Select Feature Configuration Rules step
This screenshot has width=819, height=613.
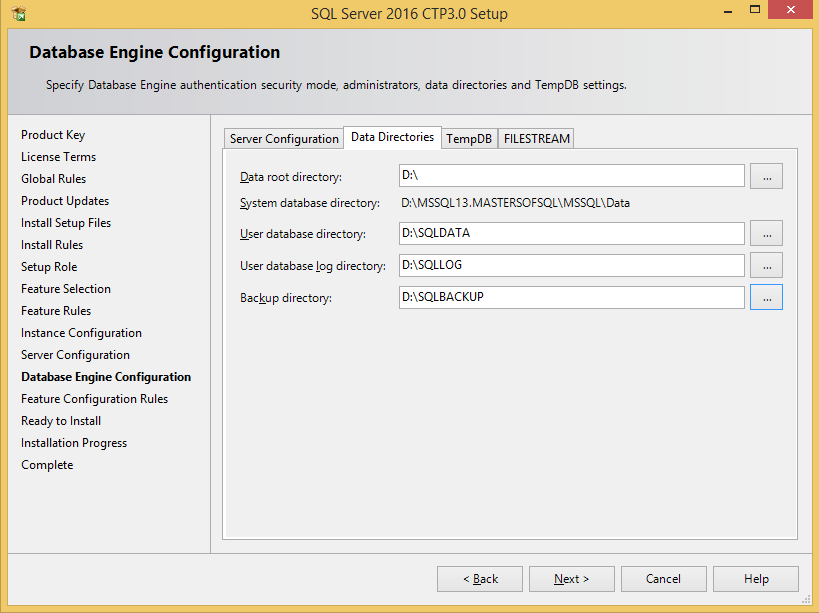pos(95,399)
